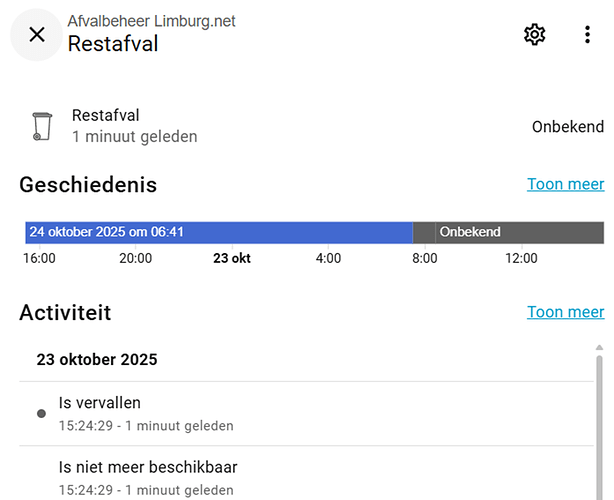Click the Restafval trash bin icon

(x=42, y=127)
